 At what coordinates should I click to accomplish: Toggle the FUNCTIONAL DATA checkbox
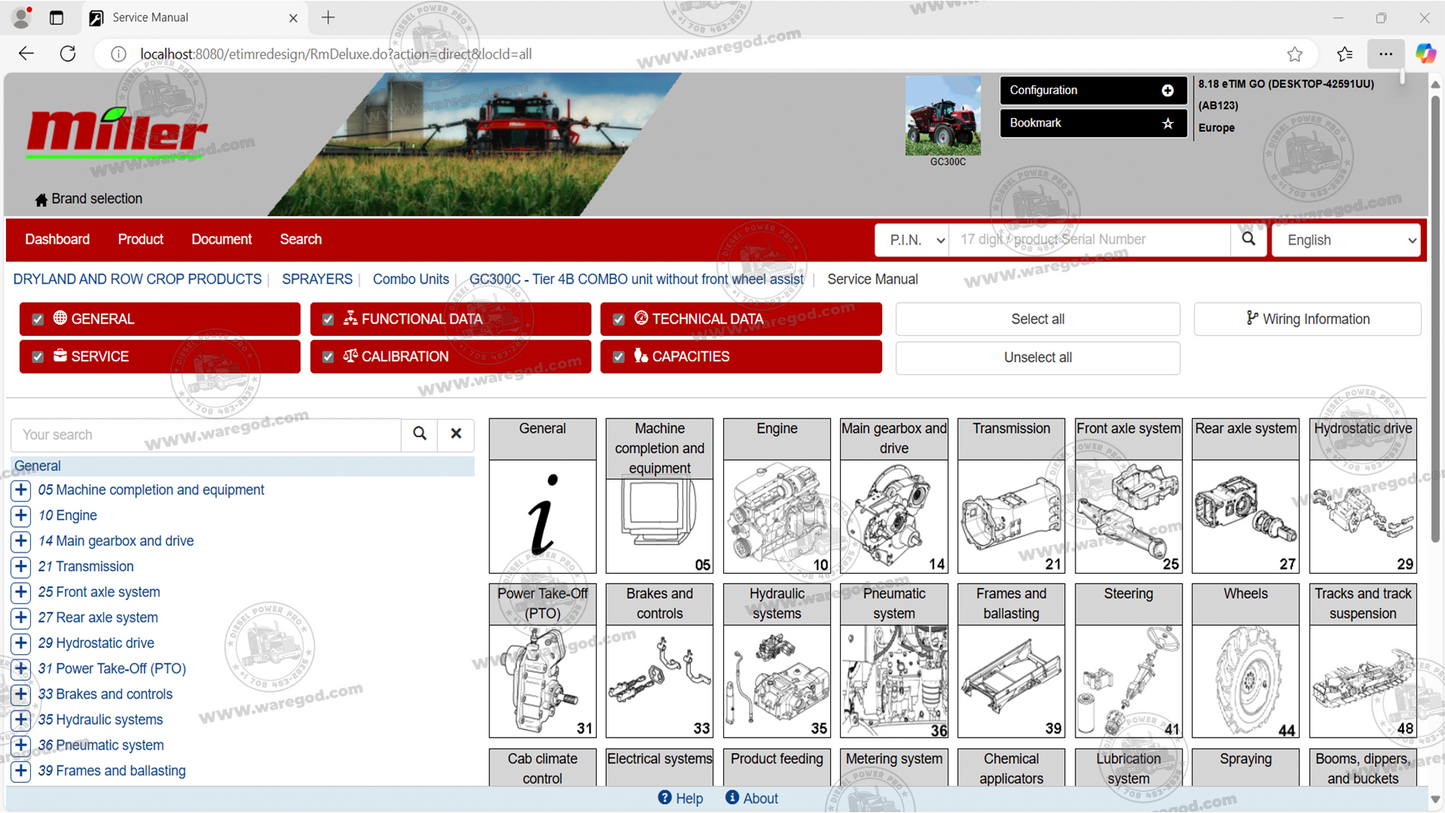[328, 319]
